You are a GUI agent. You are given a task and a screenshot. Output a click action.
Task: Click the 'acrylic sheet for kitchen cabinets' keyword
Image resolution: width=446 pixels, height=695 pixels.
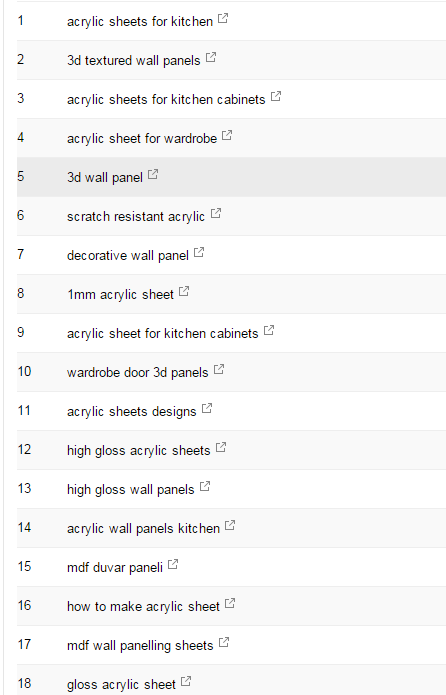[162, 334]
